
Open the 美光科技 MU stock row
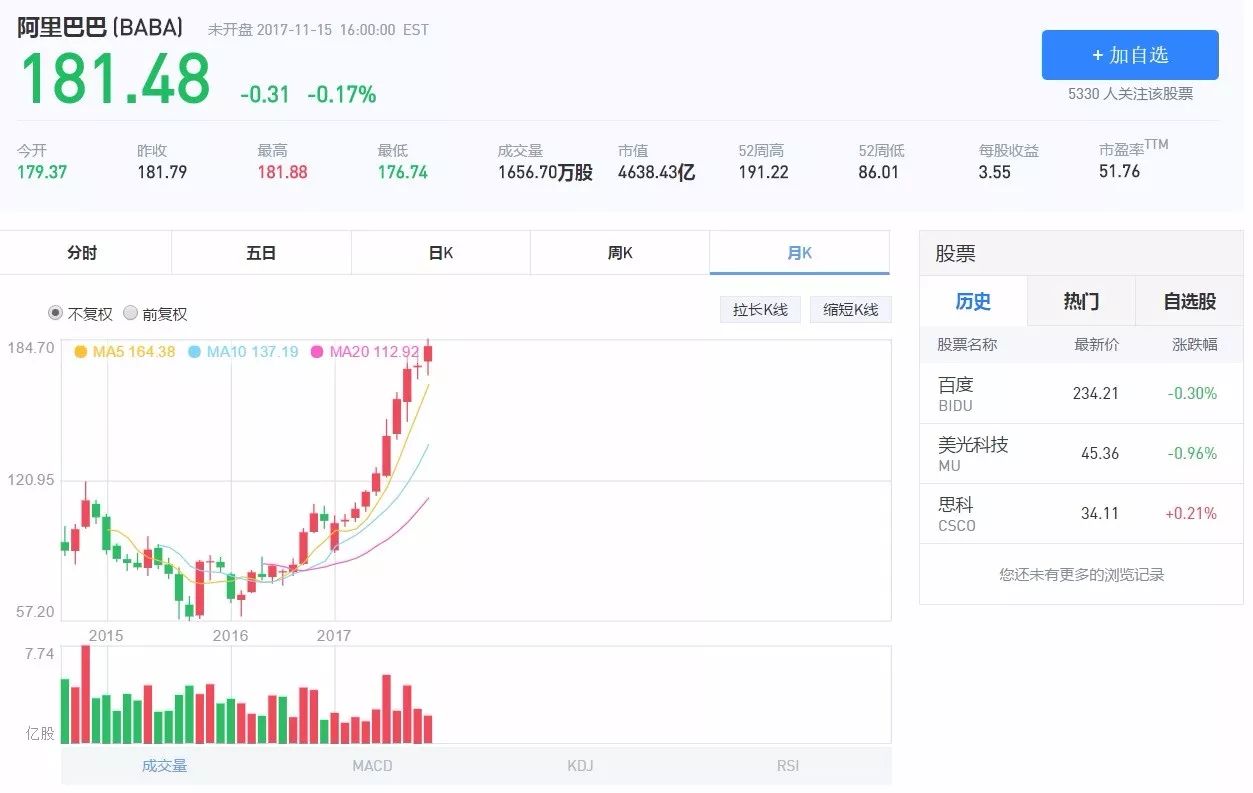pyautogui.click(x=1081, y=454)
